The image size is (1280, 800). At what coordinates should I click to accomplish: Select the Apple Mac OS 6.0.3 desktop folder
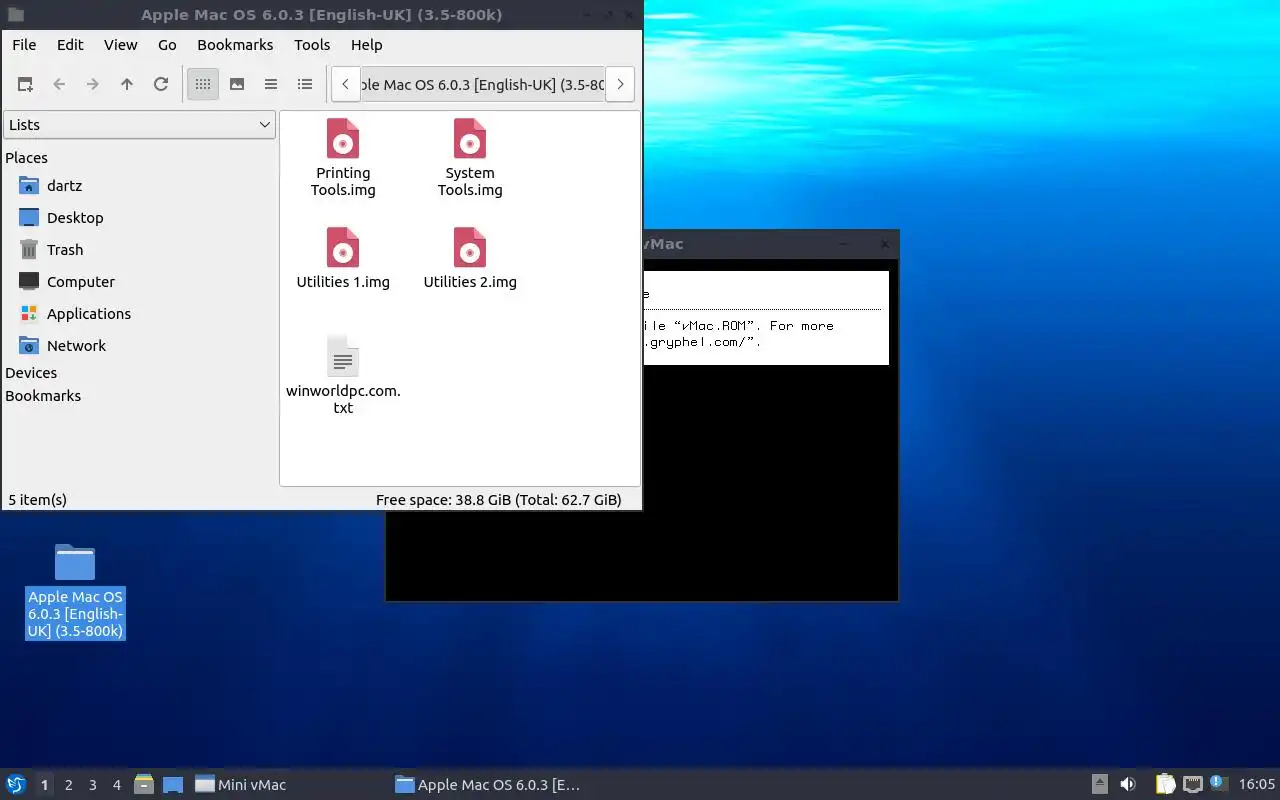point(75,591)
